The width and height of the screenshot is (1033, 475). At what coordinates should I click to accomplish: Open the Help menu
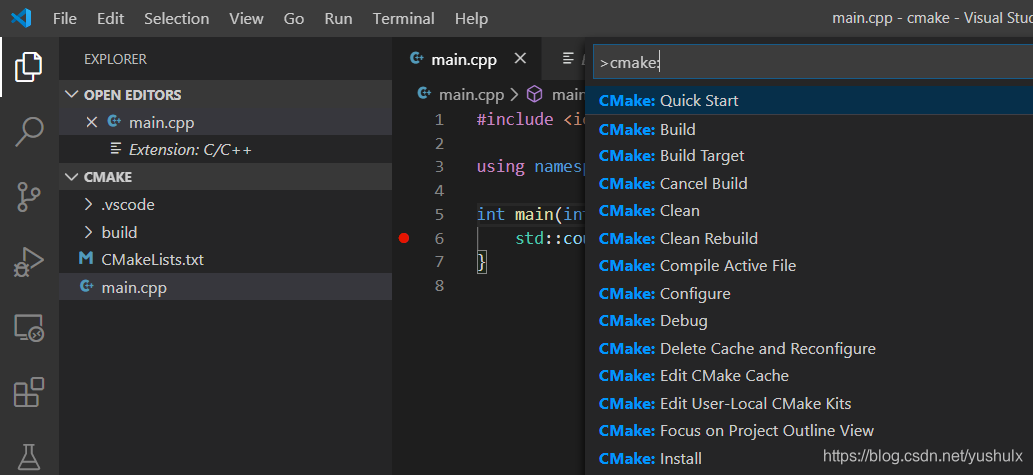471,18
